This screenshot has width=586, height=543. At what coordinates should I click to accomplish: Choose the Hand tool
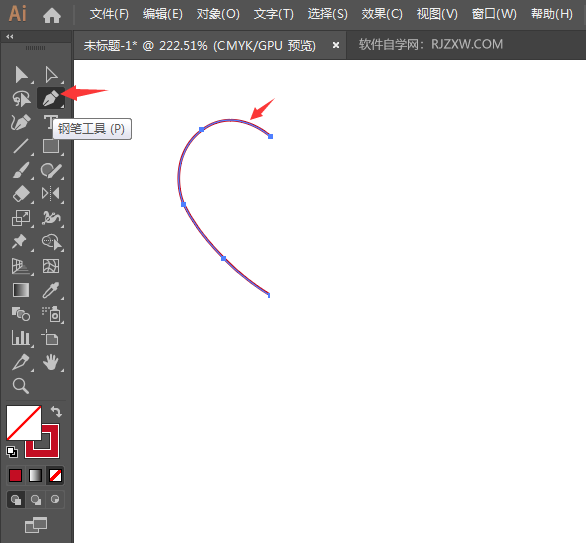50,362
